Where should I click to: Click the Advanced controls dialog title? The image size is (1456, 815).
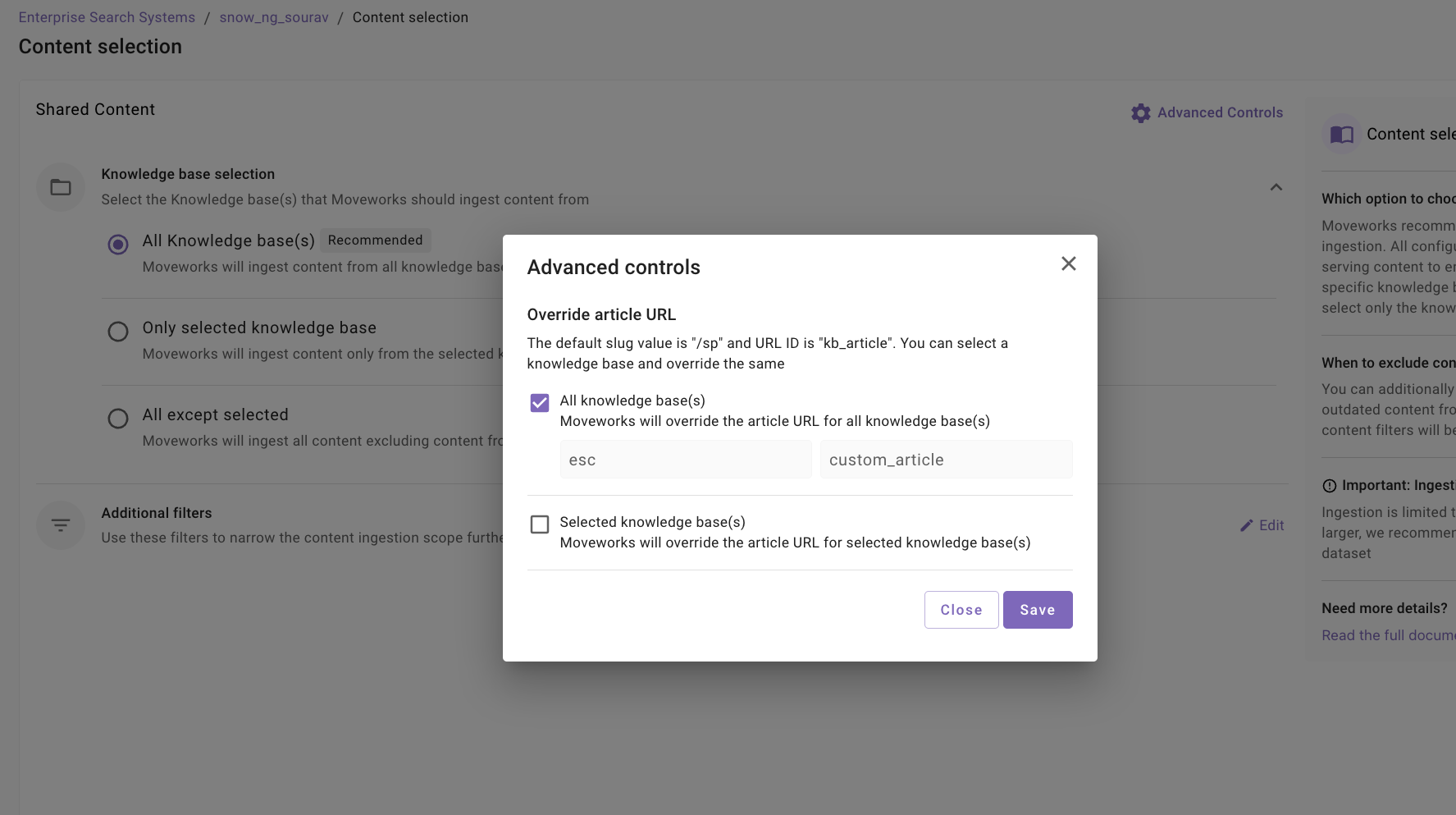point(614,268)
